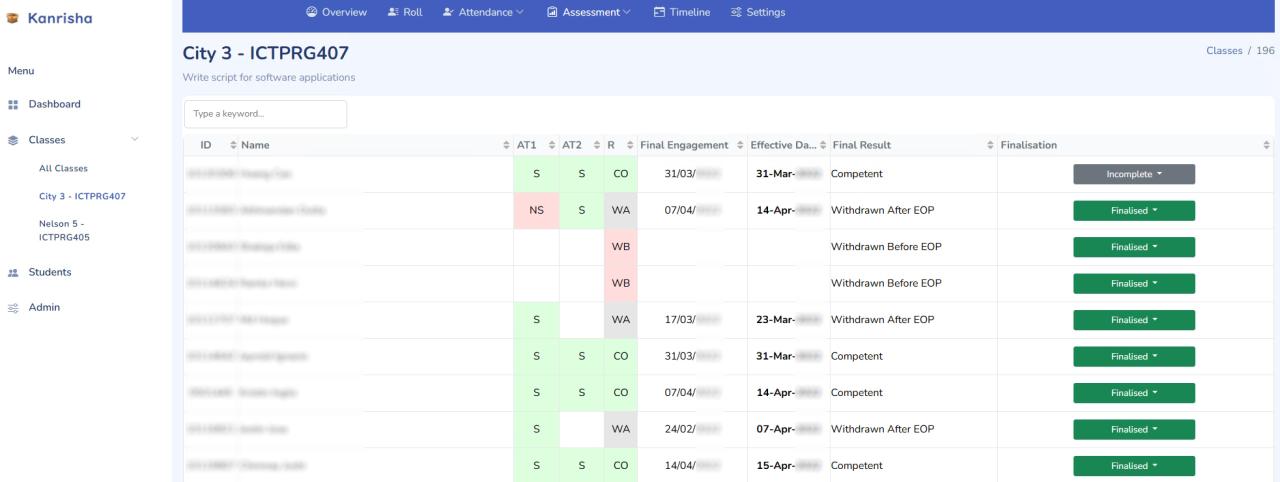The image size is (1280, 482).
Task: Sort by Name using its sort arrows
Action: [506, 146]
